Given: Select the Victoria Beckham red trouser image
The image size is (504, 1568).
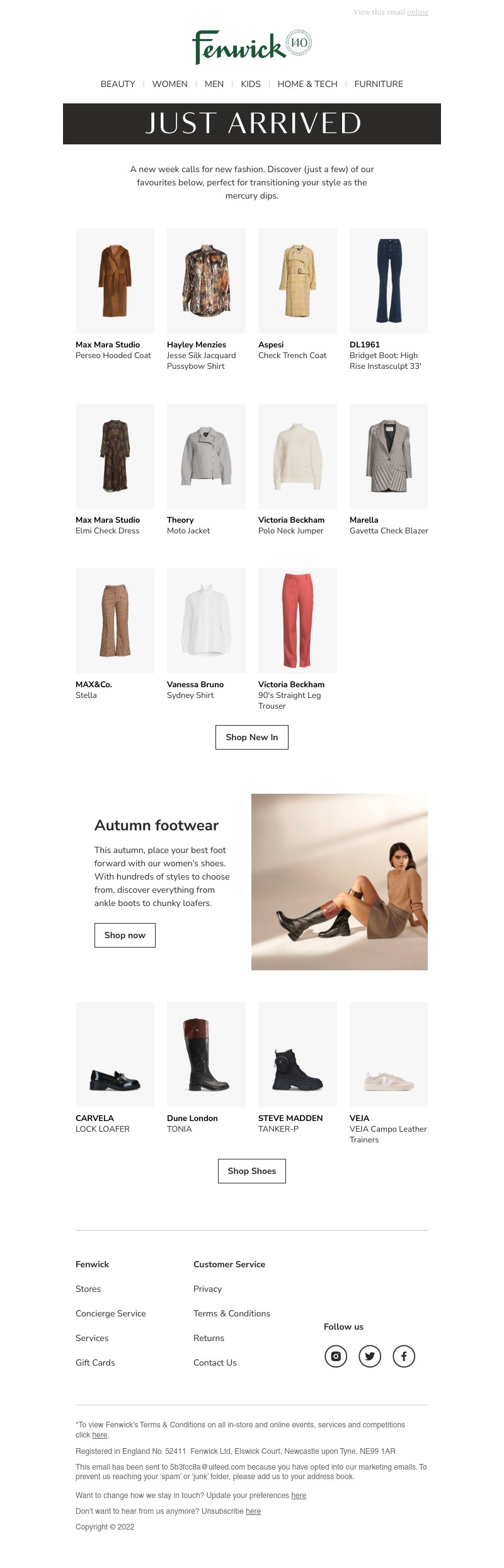Looking at the screenshot, I should 297,620.
